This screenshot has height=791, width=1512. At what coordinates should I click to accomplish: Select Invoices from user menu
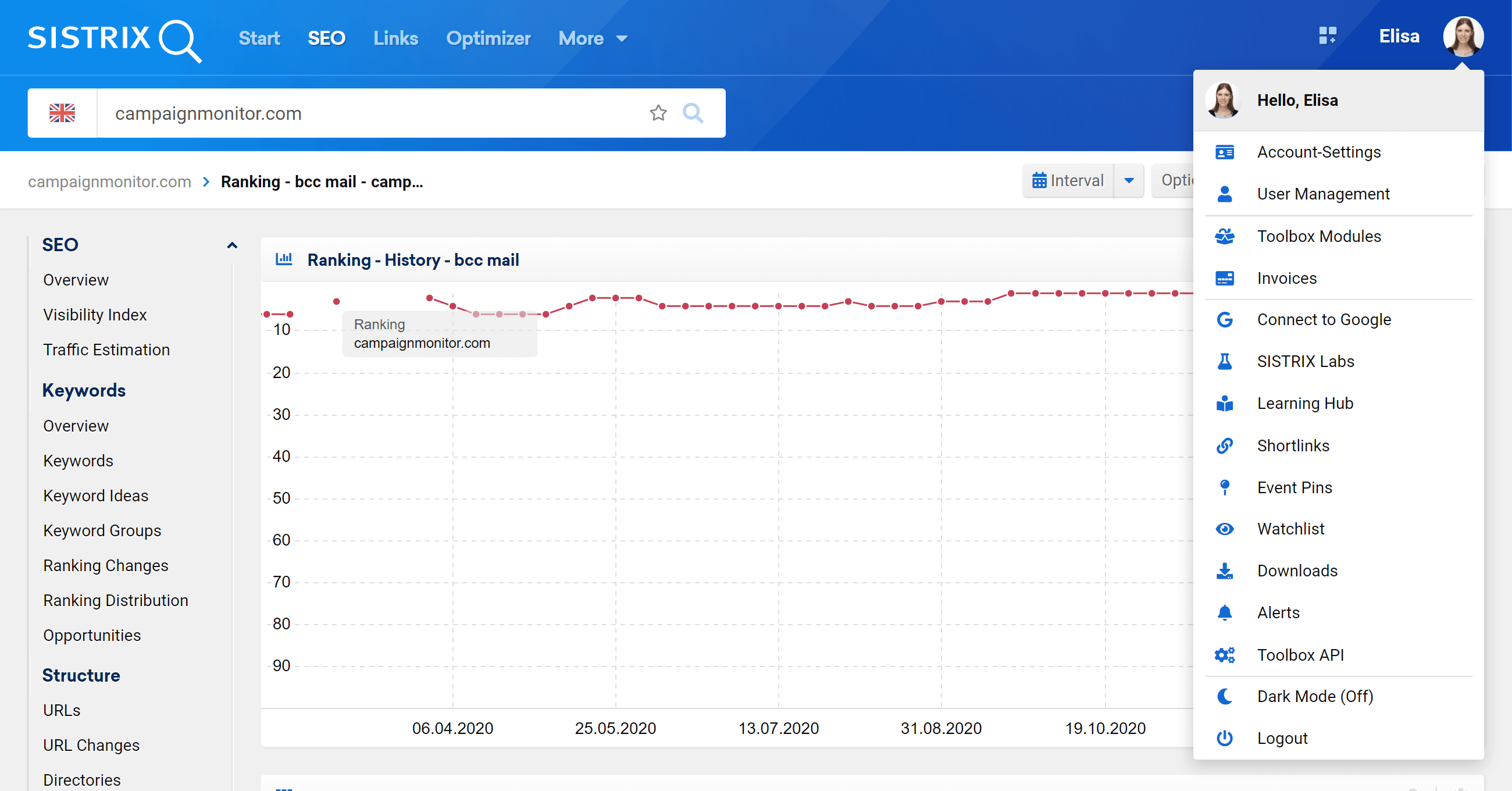tap(1338, 279)
